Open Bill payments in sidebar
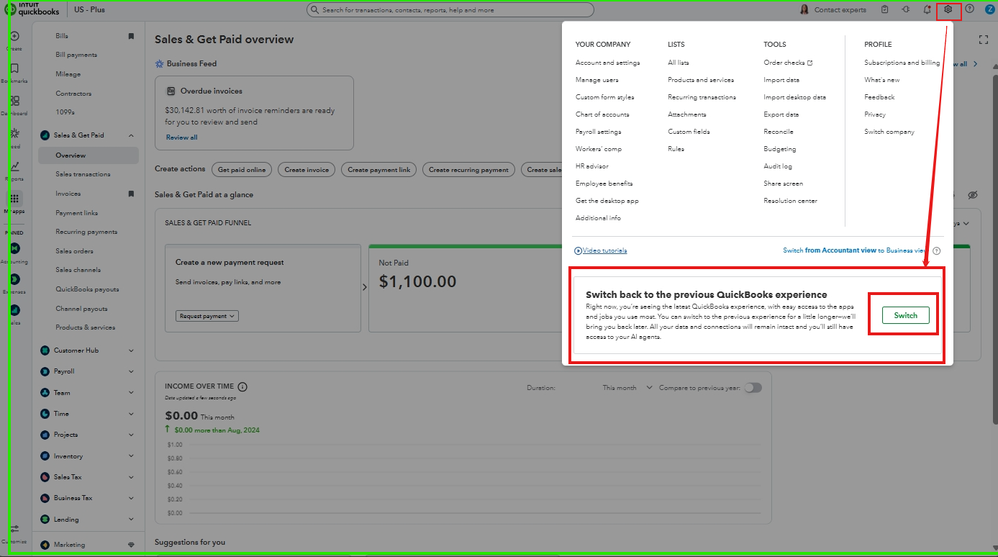 76,55
